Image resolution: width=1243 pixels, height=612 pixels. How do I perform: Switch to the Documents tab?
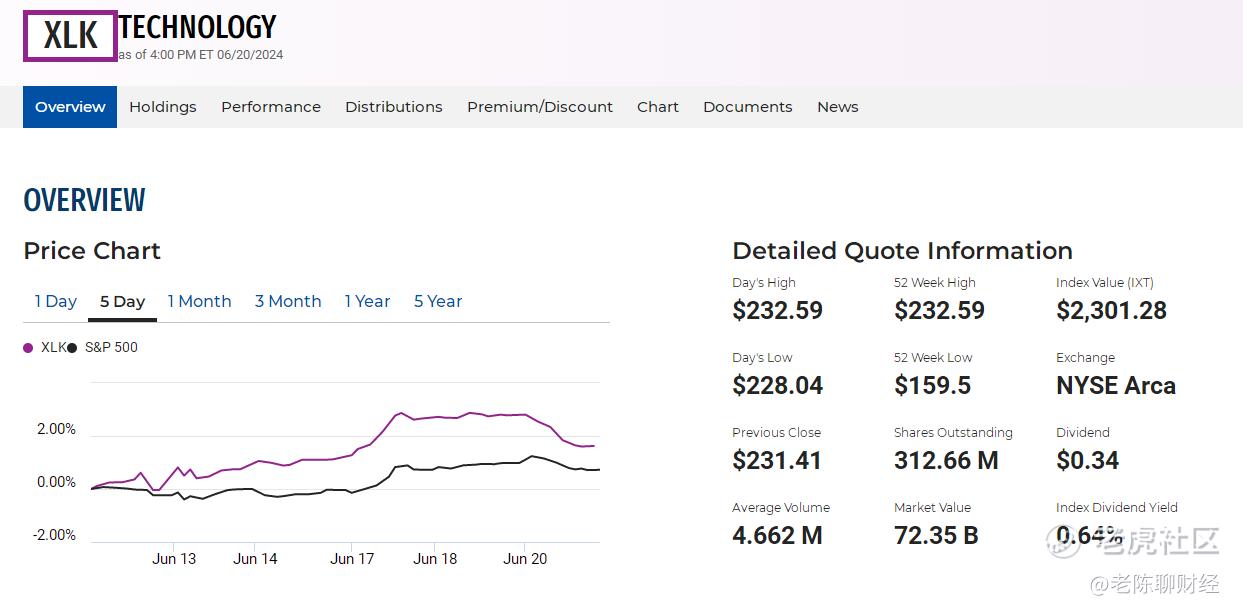click(747, 107)
